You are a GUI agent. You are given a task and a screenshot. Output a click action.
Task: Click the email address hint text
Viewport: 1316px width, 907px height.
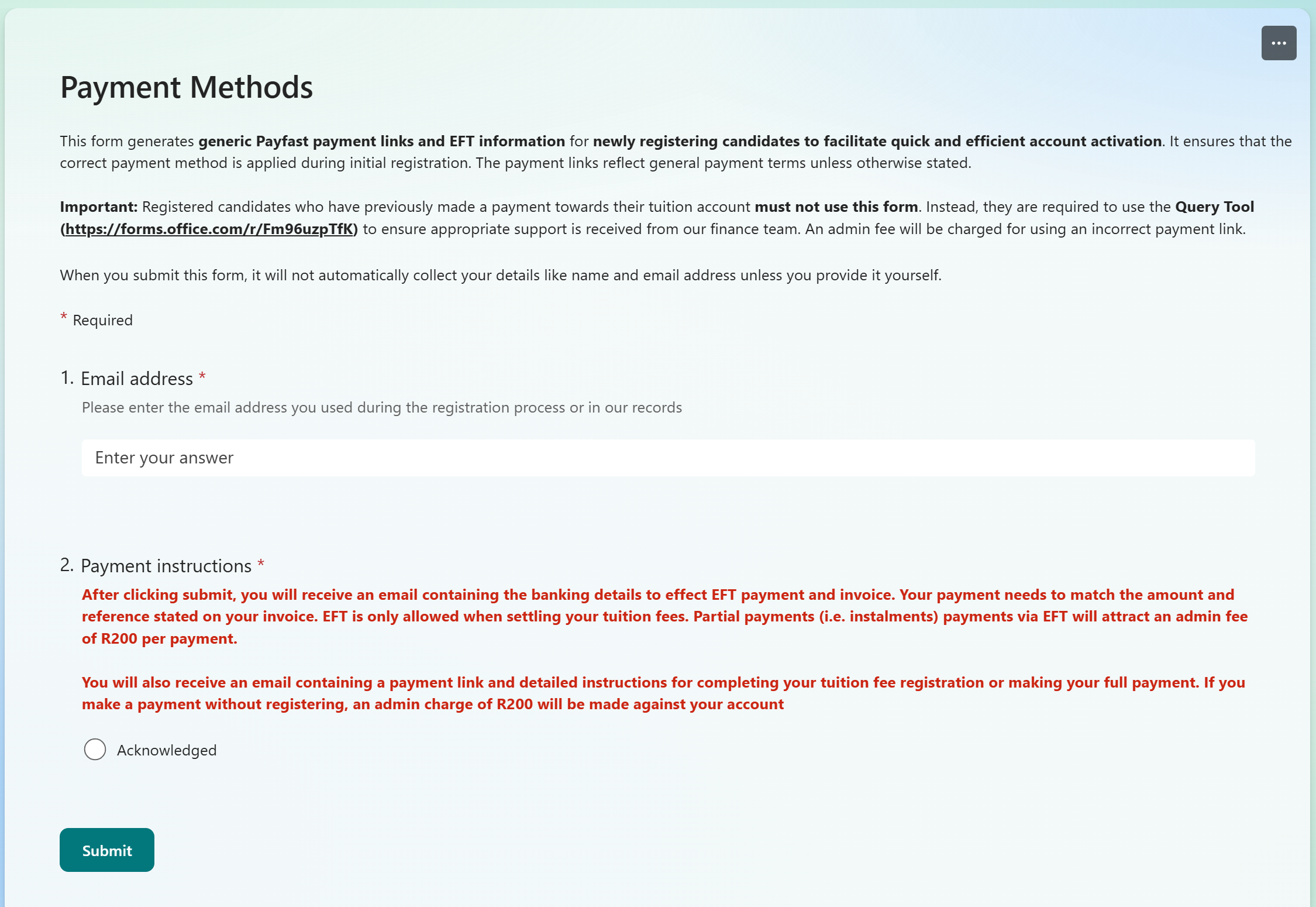coord(382,407)
